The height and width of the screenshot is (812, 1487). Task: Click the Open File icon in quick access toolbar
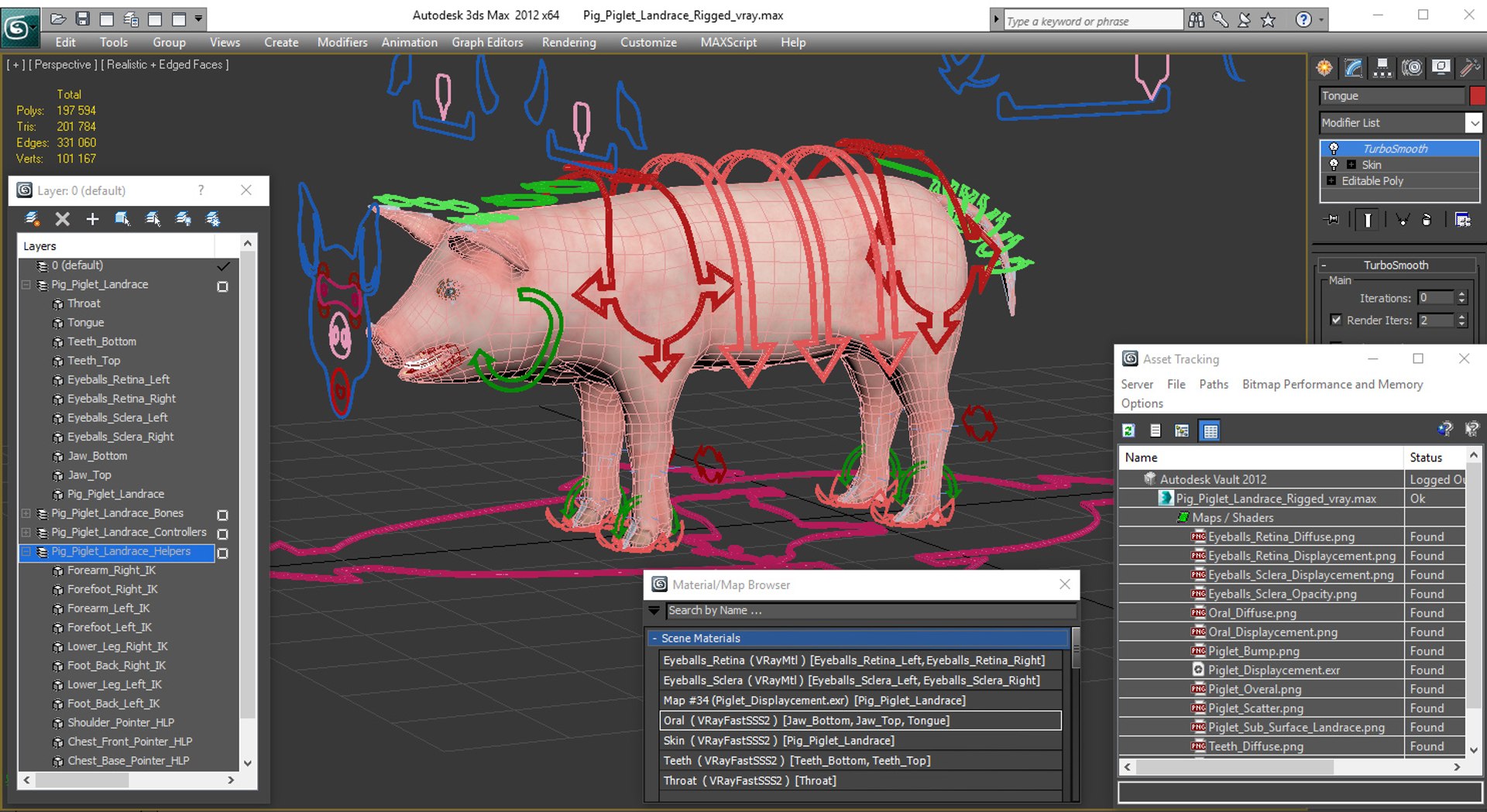[58, 19]
